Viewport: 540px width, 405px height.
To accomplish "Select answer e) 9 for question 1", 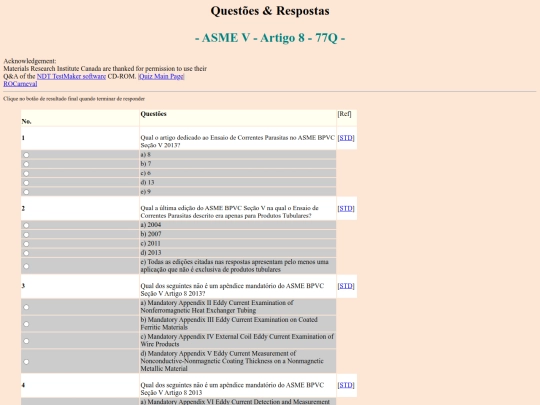I will pyautogui.click(x=26, y=192).
